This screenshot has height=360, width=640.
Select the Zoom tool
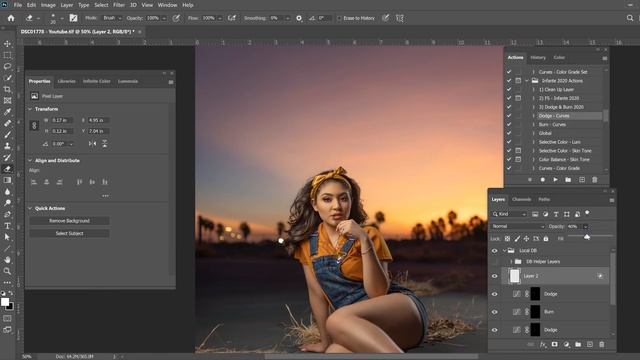tap(7, 271)
